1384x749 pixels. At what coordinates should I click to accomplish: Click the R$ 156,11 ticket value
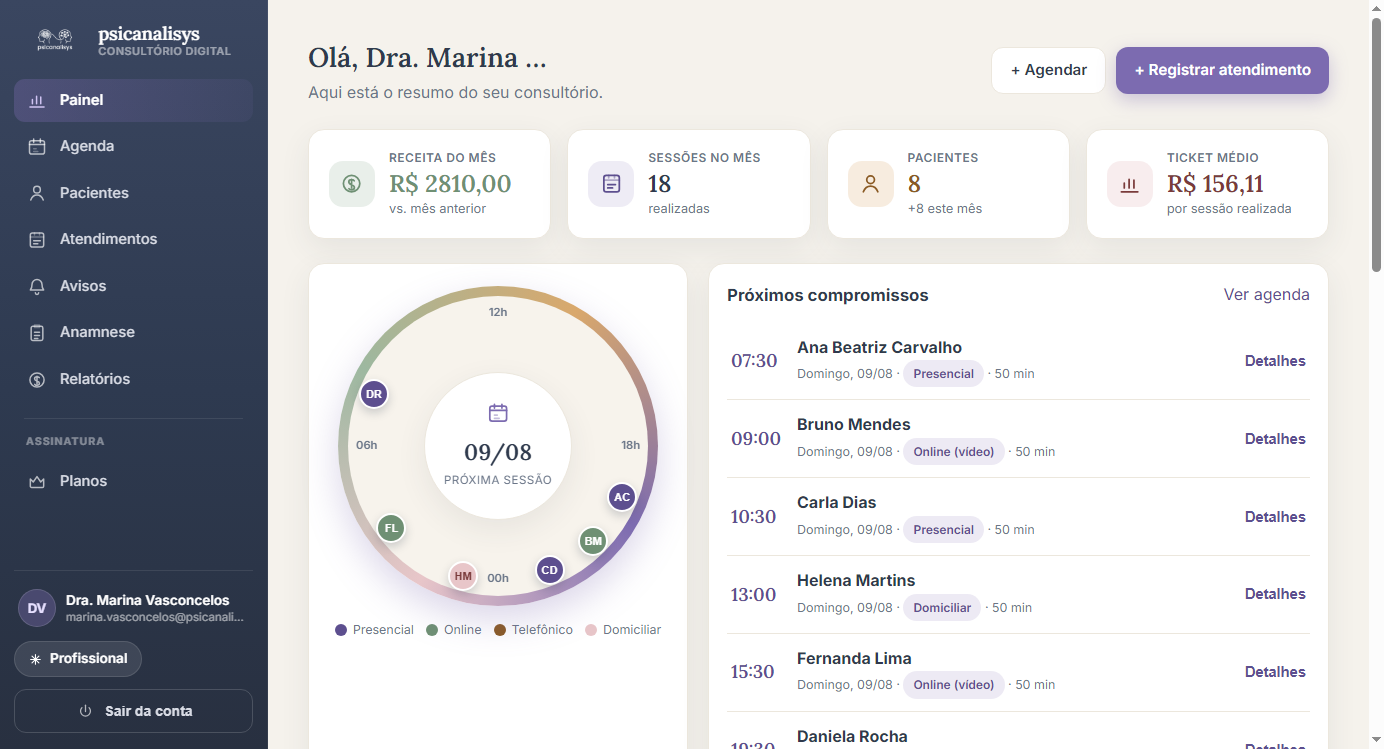click(x=1215, y=184)
